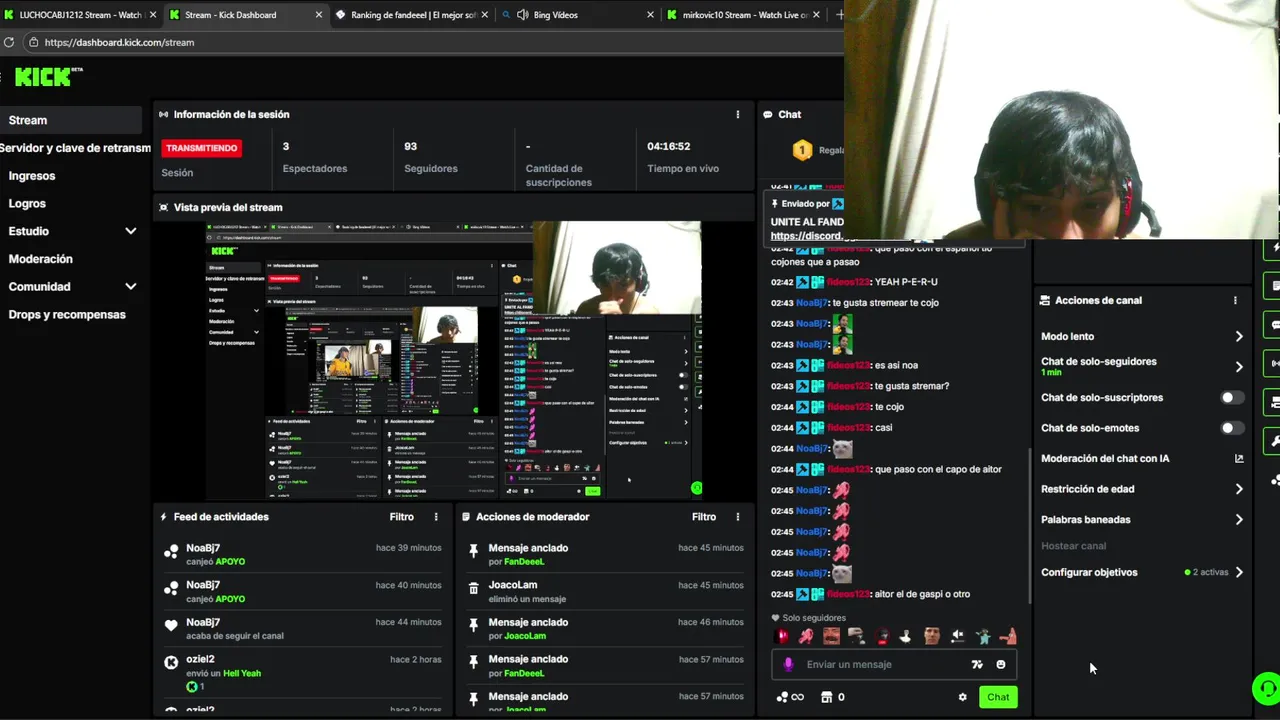Image resolution: width=1280 pixels, height=720 pixels.
Task: Click Moderación del chat con IA
Action: [1104, 458]
